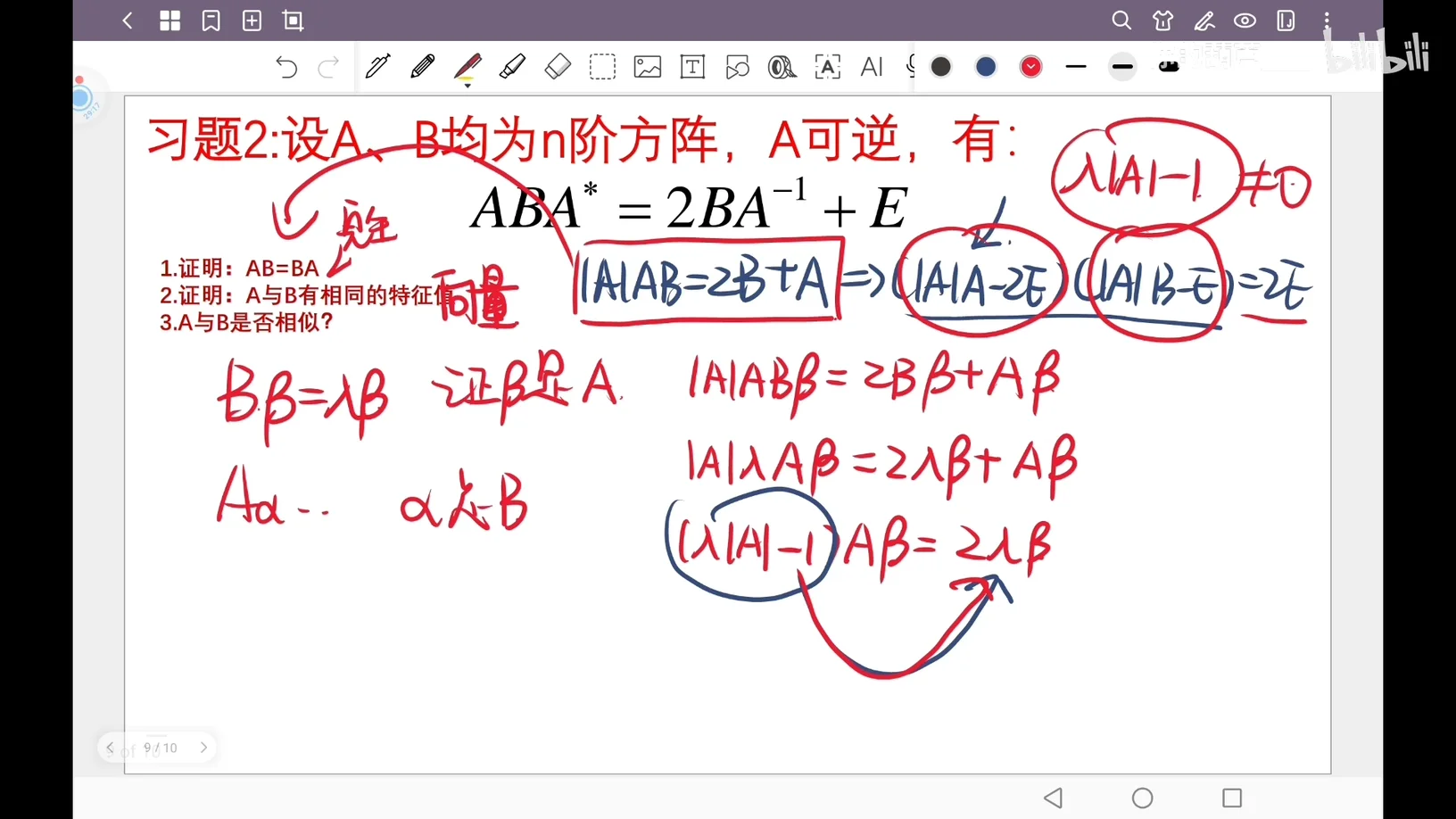Select the tape tool
1456x819 pixels.
(x=782, y=67)
